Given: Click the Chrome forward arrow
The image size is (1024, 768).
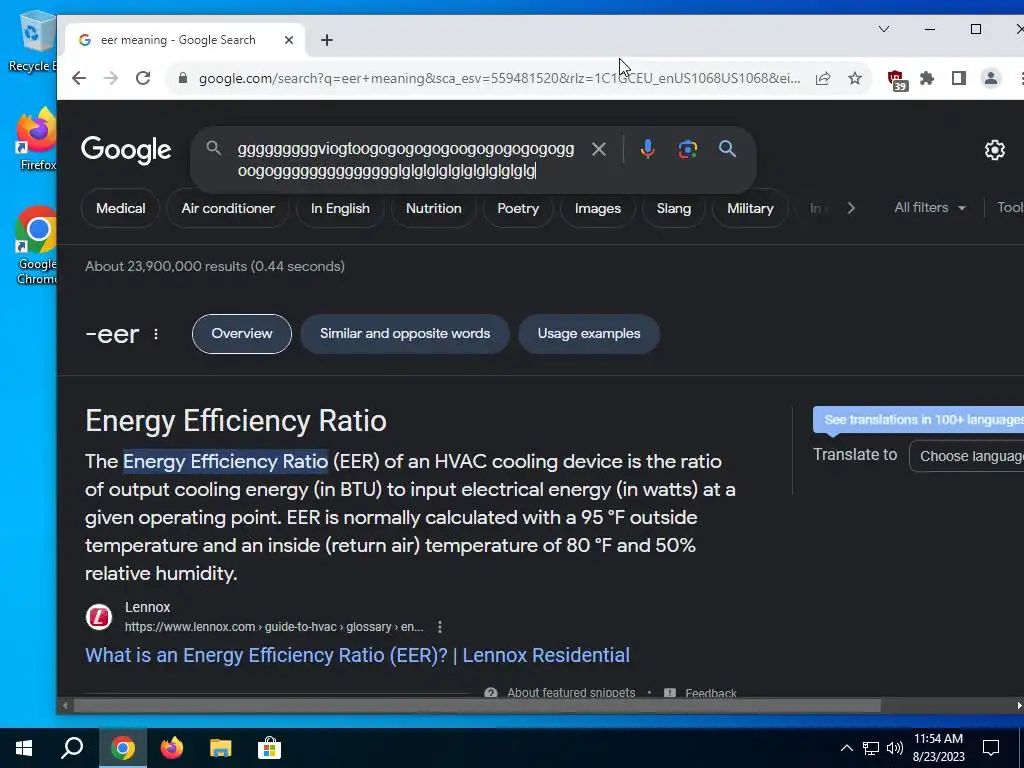Looking at the screenshot, I should [x=111, y=78].
